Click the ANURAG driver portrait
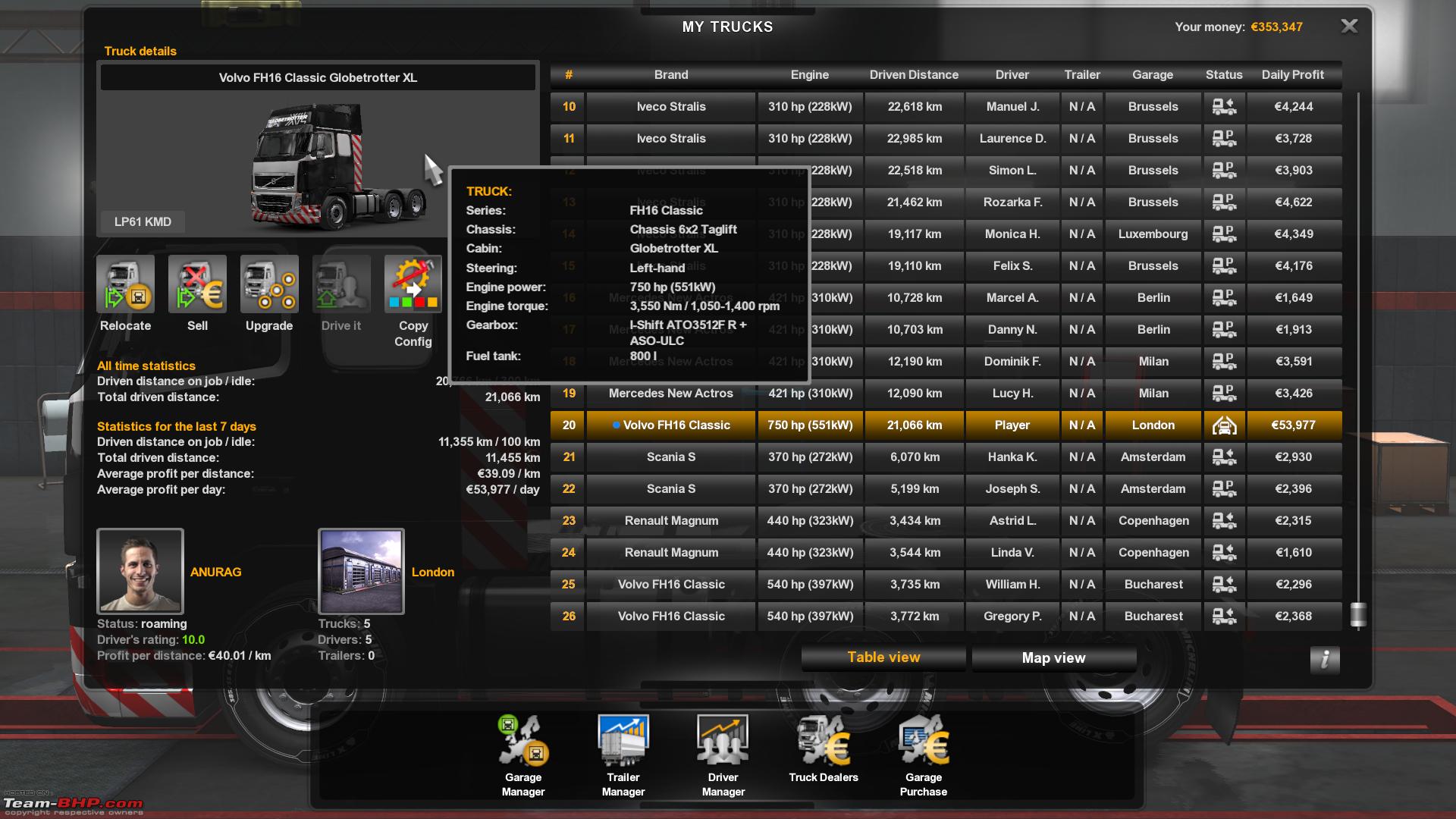The width and height of the screenshot is (1456, 819). pos(140,571)
